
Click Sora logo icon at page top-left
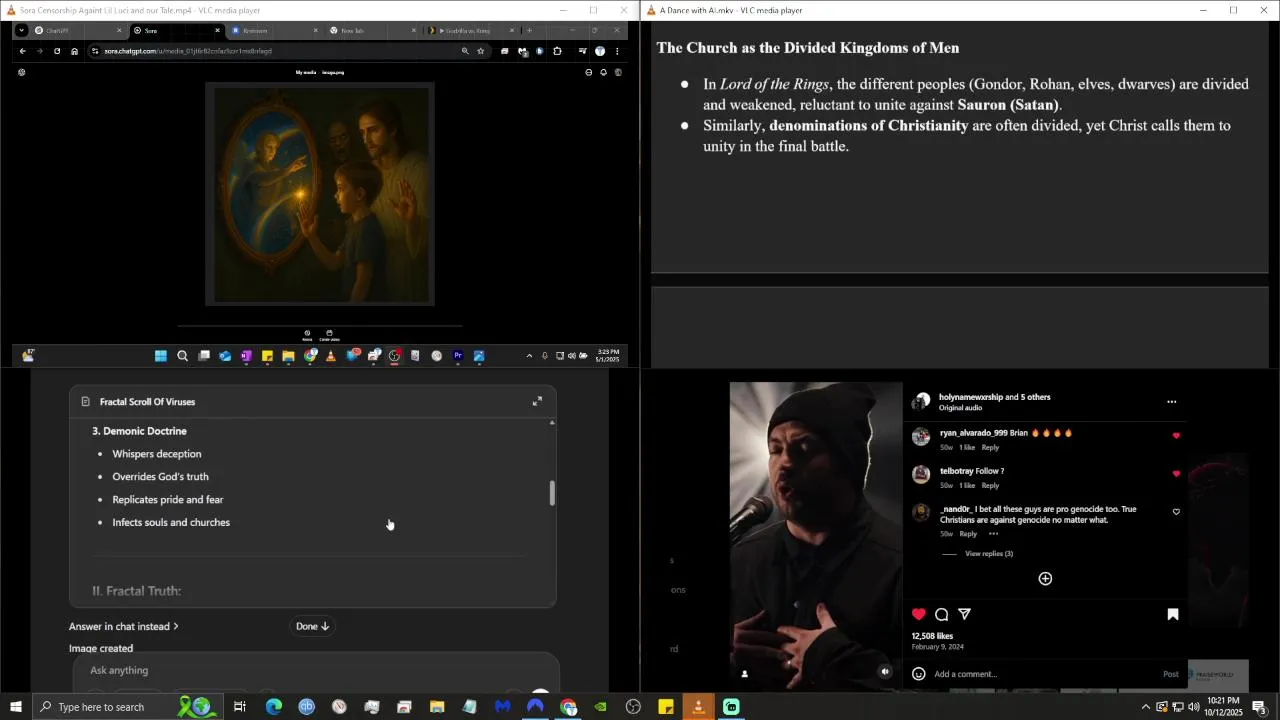click(x=22, y=72)
